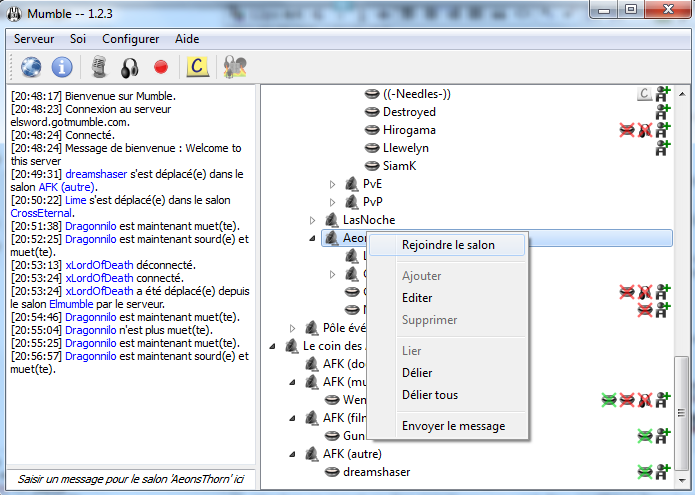Click the authenticated icon on ((-Needles-)) row
Screen dimensions: 695x495
coord(663,94)
